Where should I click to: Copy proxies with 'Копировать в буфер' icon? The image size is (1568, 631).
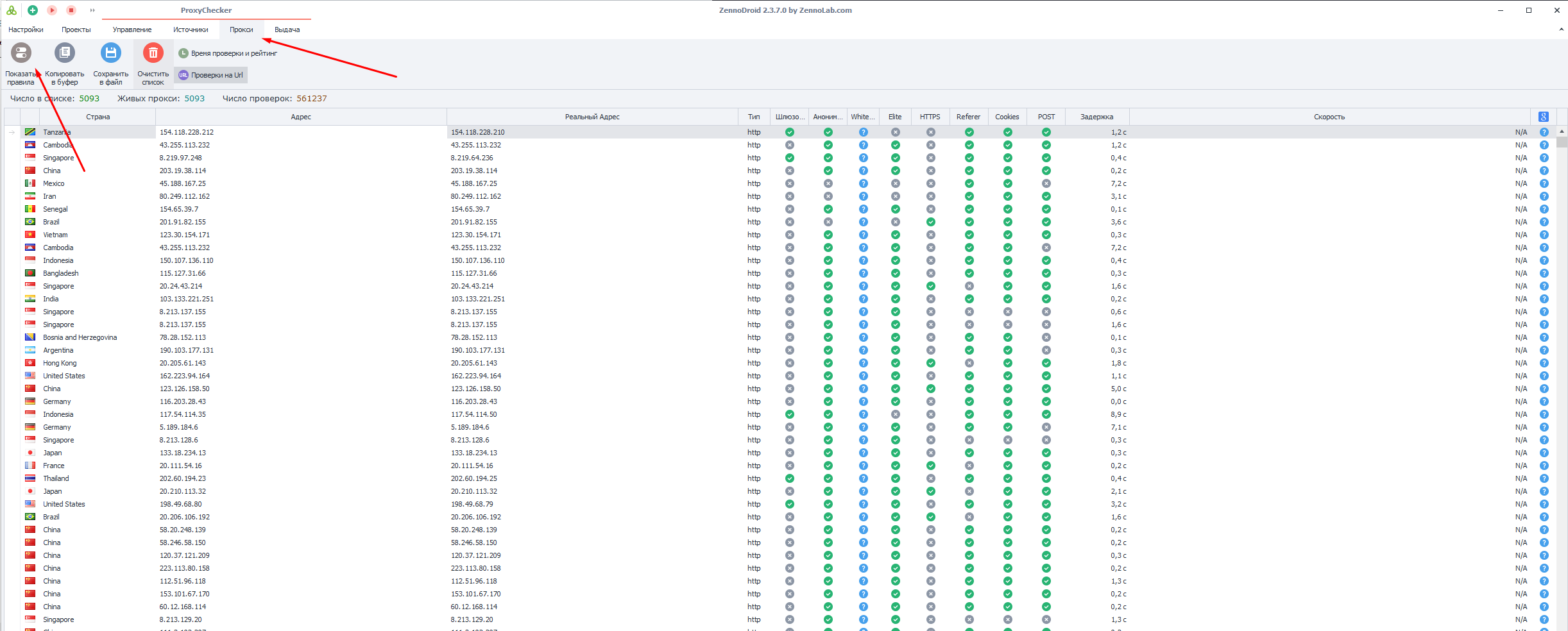tap(65, 53)
